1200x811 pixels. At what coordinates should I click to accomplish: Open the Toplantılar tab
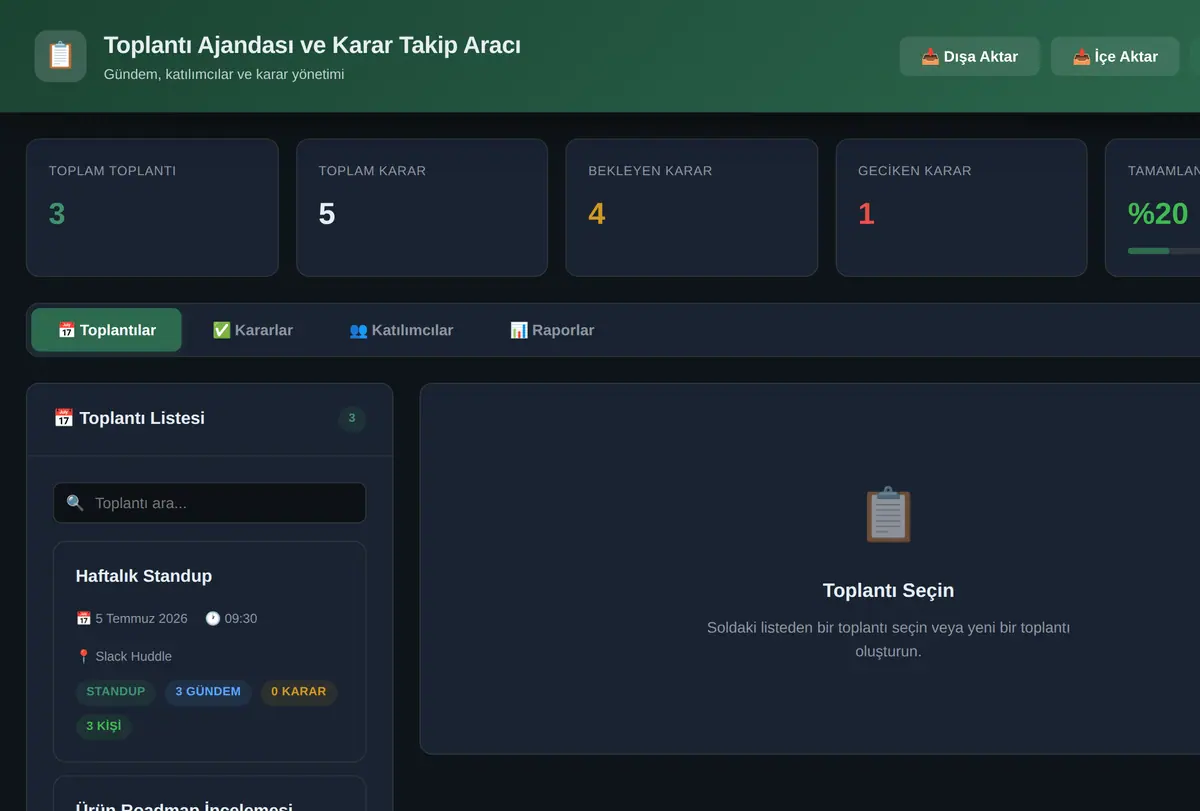107,330
